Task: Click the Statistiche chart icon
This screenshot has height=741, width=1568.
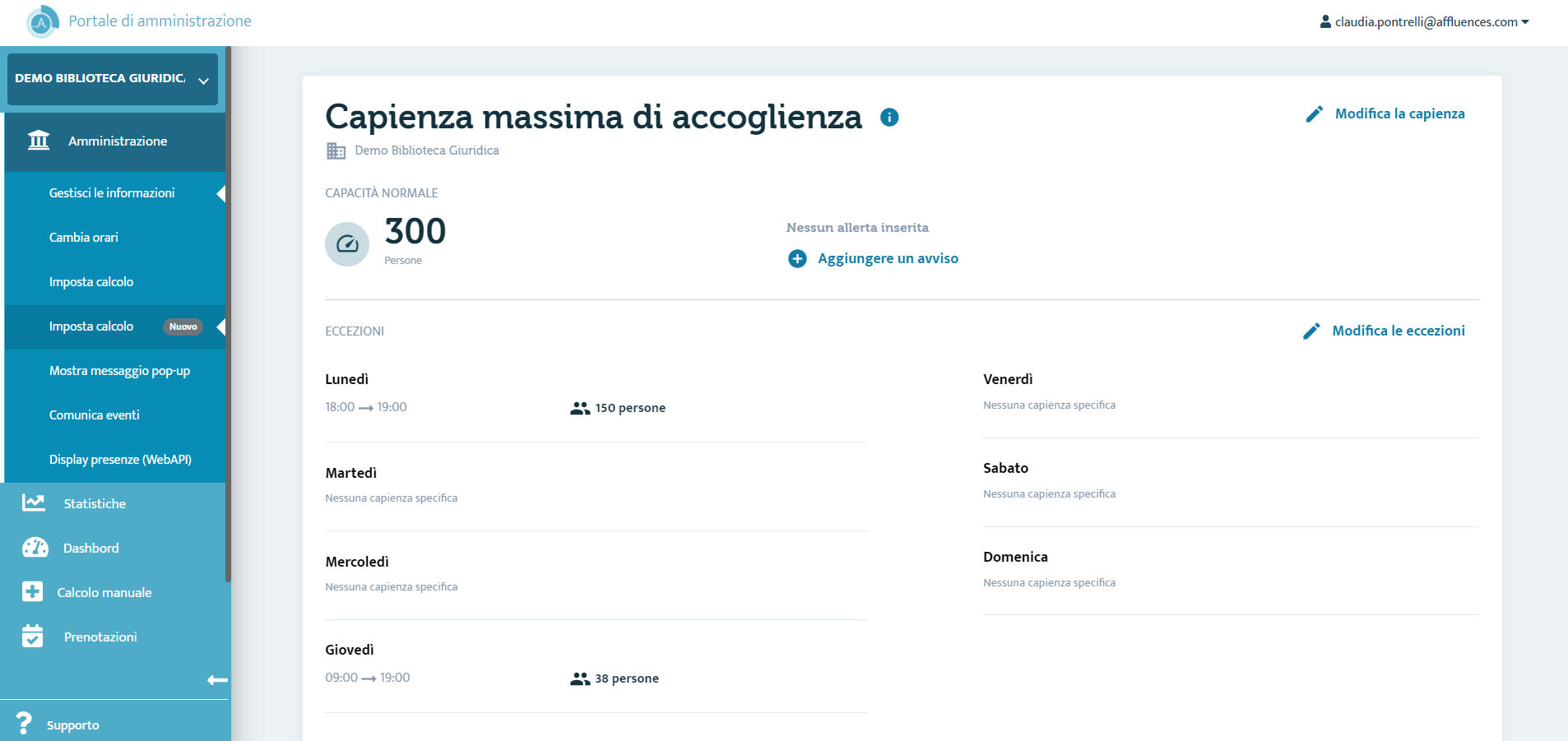Action: (34, 502)
